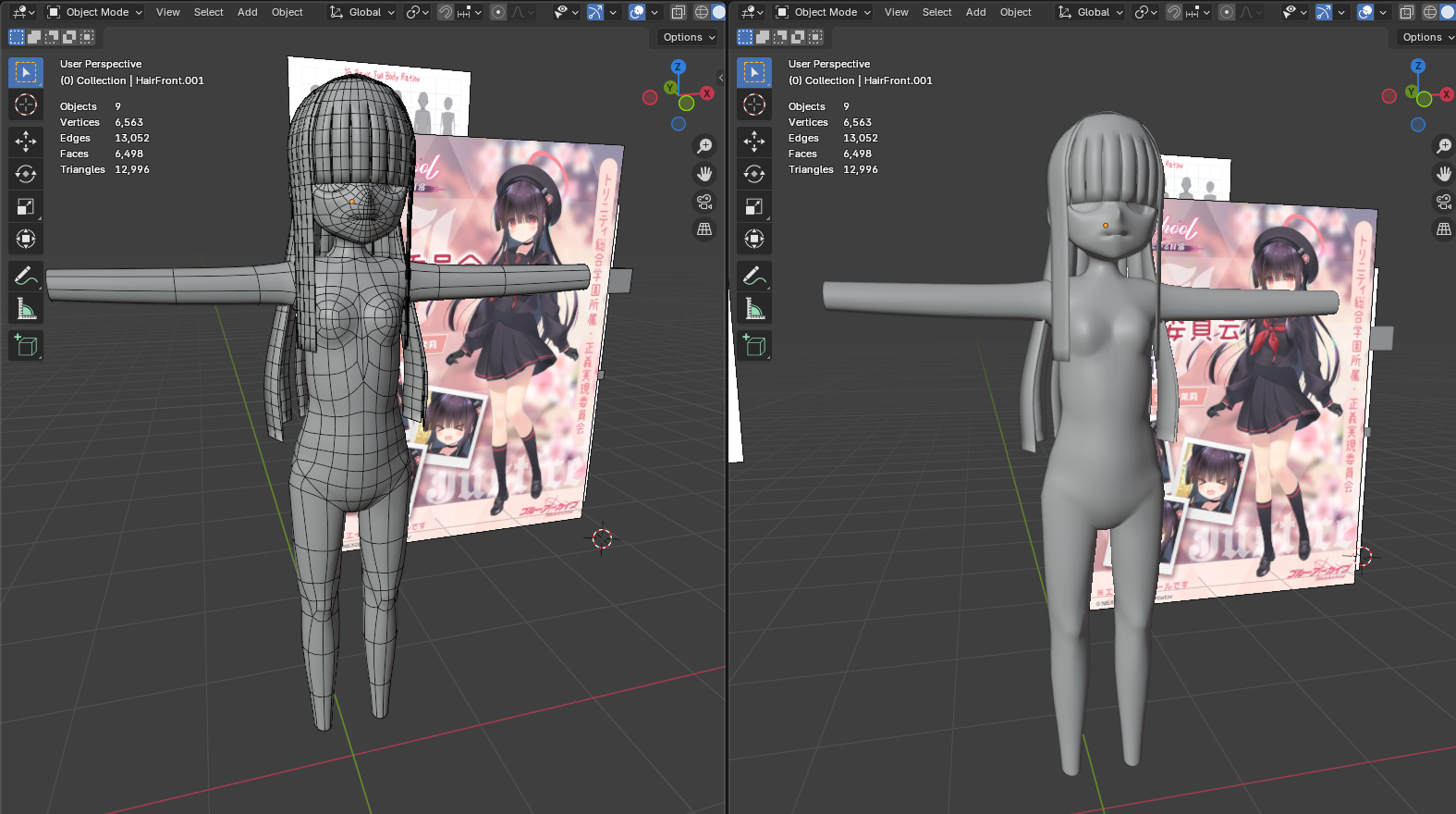Select the Move tool in left viewport

[26, 141]
